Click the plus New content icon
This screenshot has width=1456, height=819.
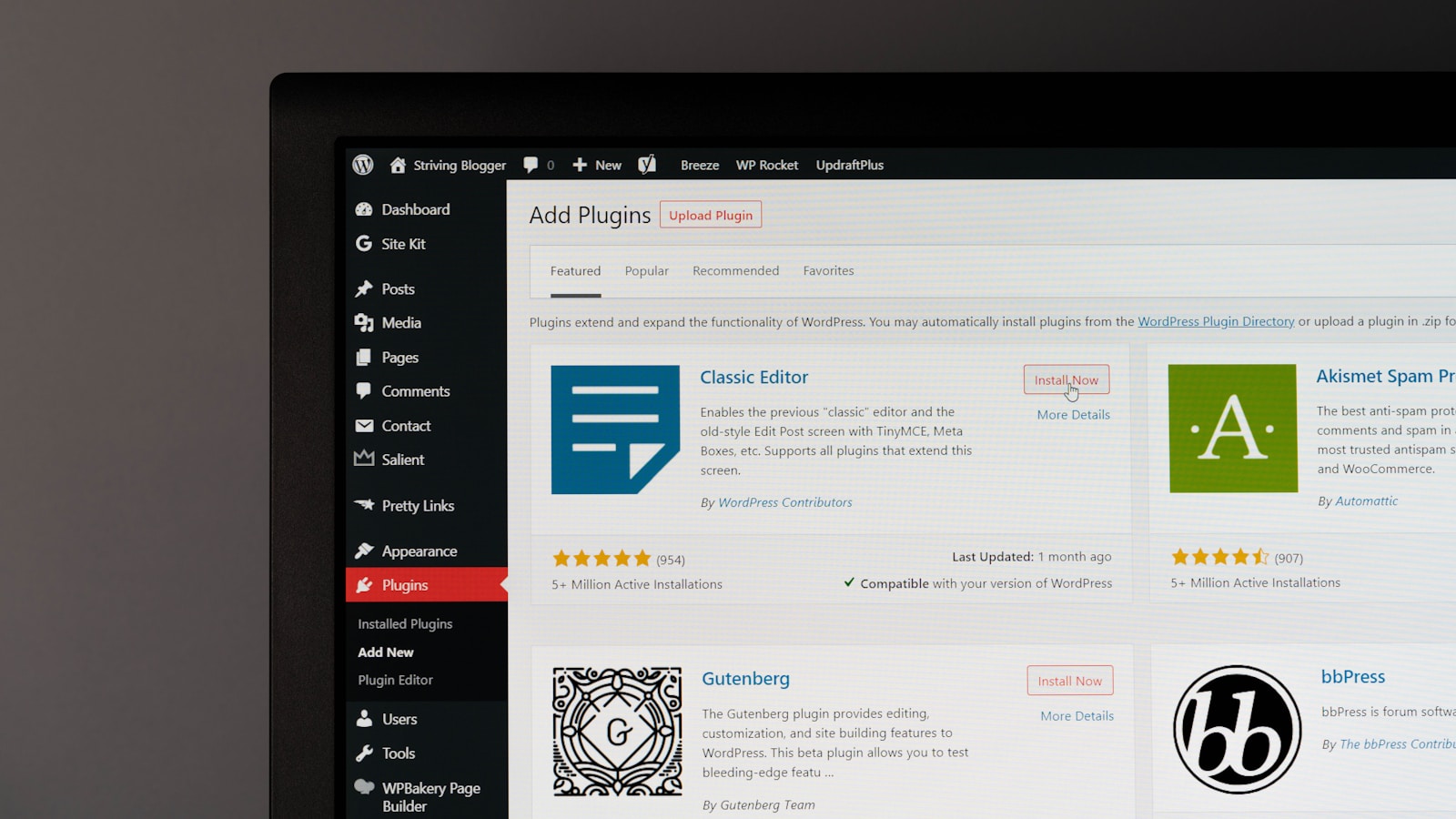coord(580,165)
